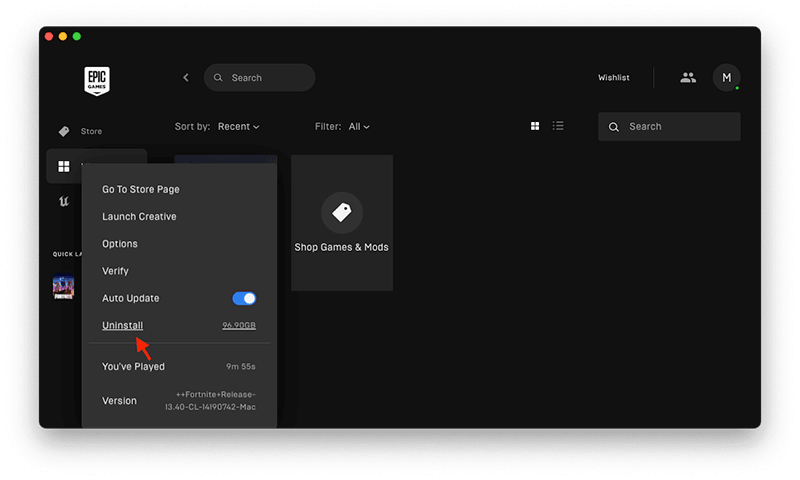Choose Verify in the context menu

click(x=115, y=271)
